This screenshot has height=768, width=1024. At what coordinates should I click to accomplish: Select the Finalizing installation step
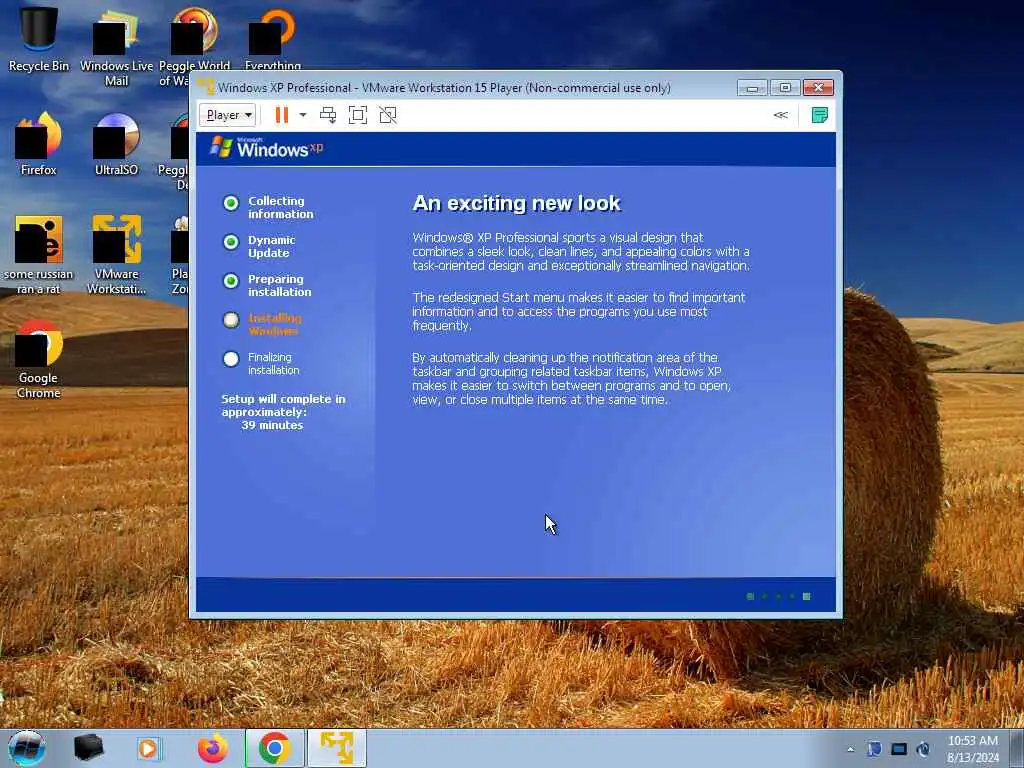261,363
